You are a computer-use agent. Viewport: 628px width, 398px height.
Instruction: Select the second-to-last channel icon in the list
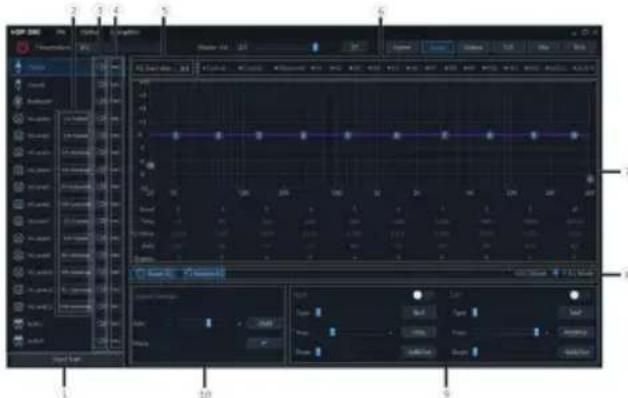pyautogui.click(x=18, y=324)
